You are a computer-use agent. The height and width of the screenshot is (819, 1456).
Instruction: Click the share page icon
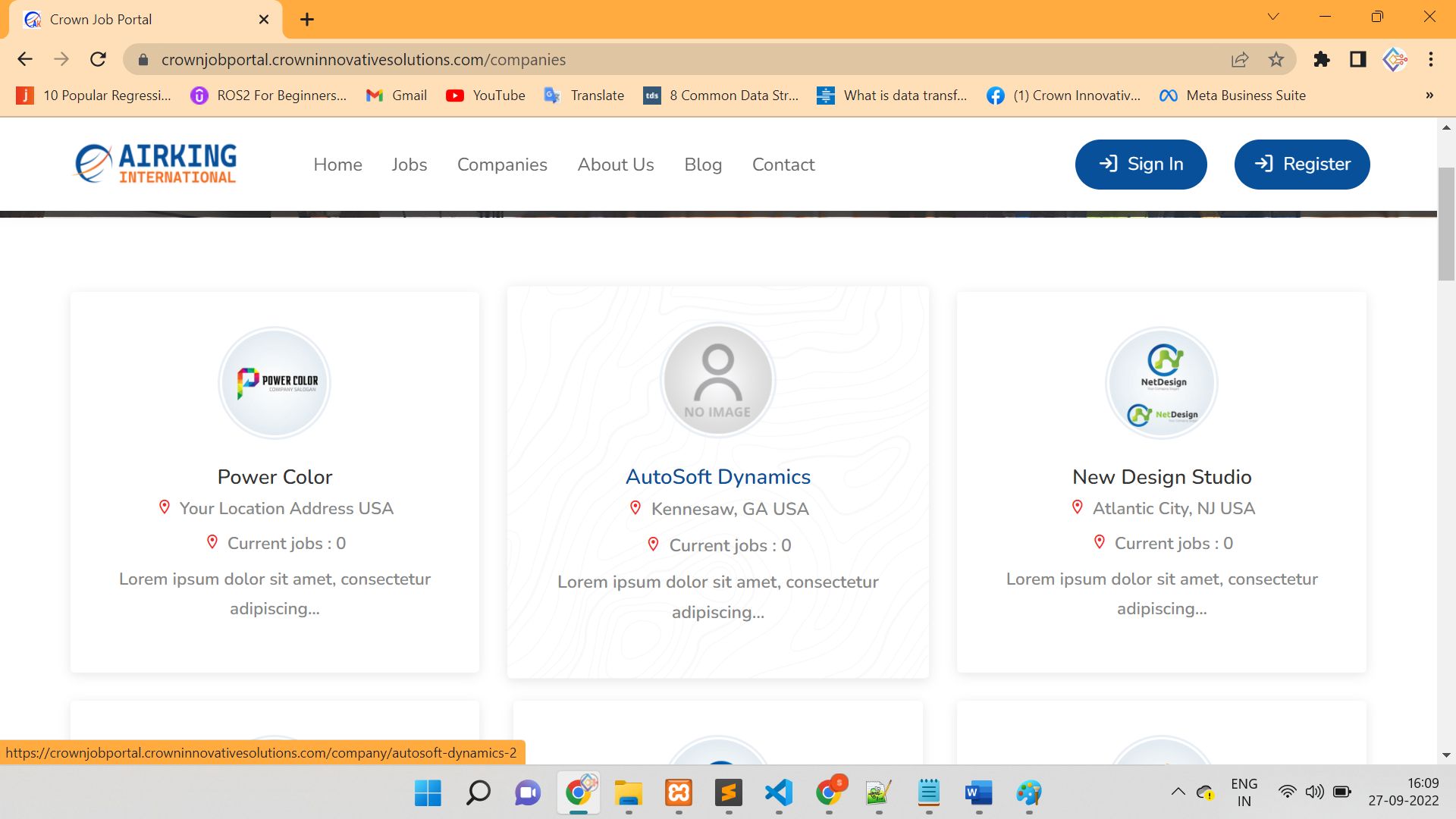coord(1240,59)
